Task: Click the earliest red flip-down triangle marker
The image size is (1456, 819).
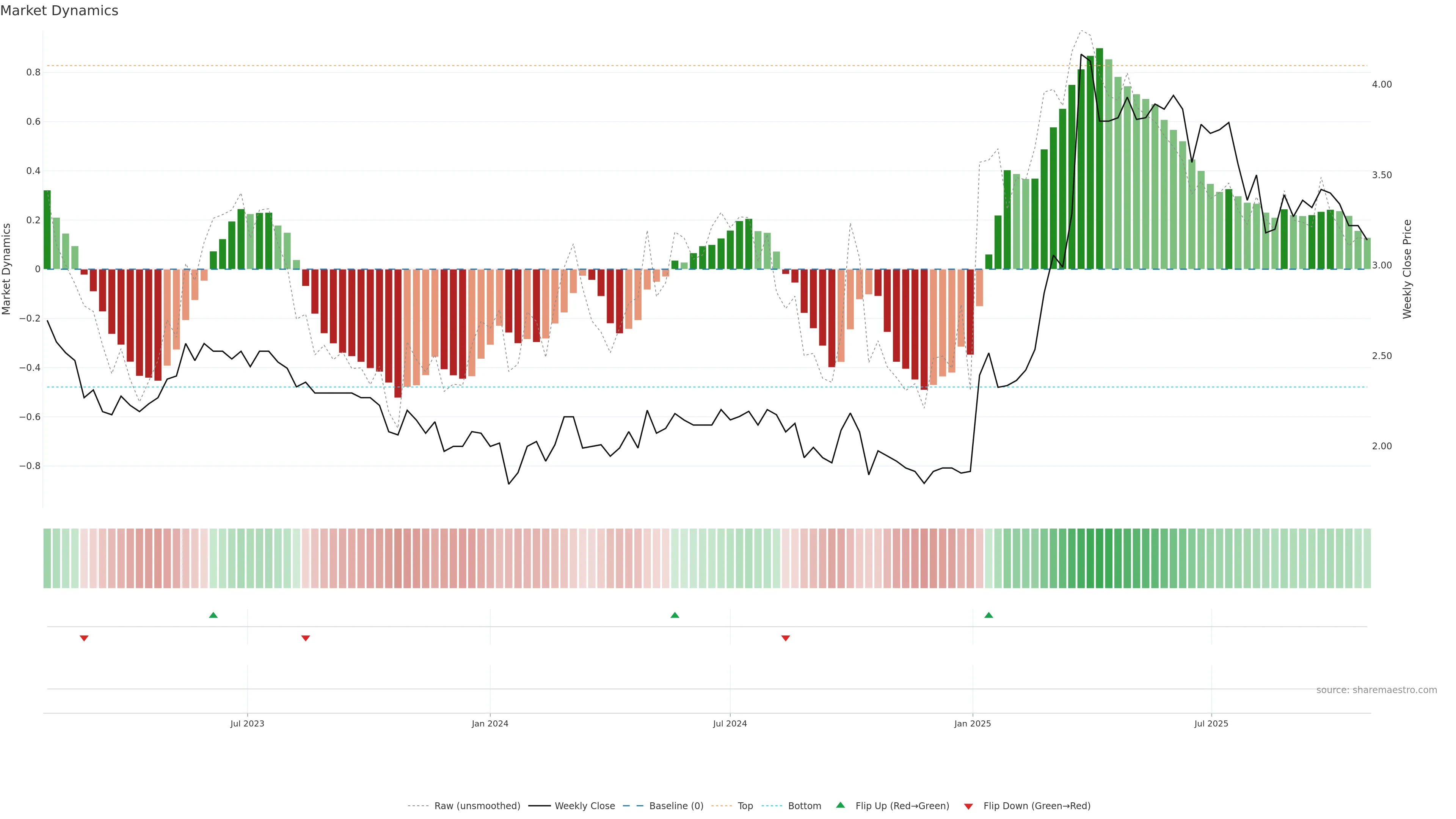Action: [84, 638]
